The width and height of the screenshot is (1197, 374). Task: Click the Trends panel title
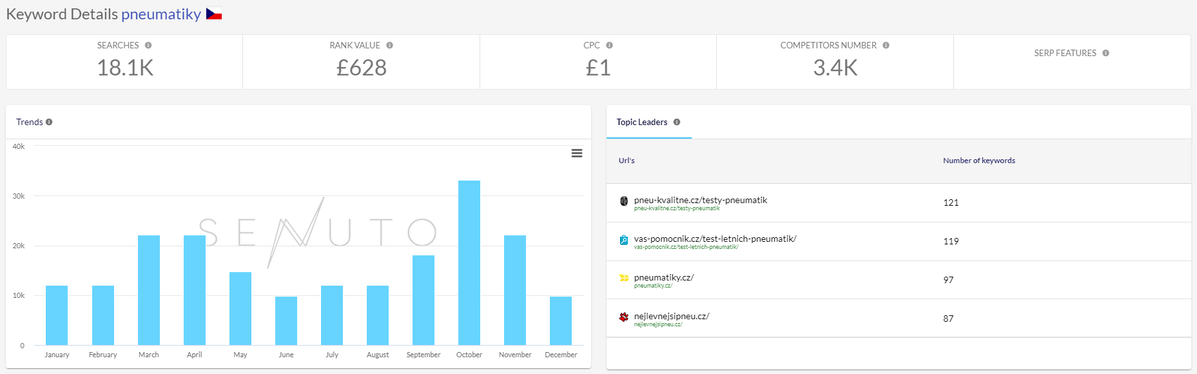(29, 122)
